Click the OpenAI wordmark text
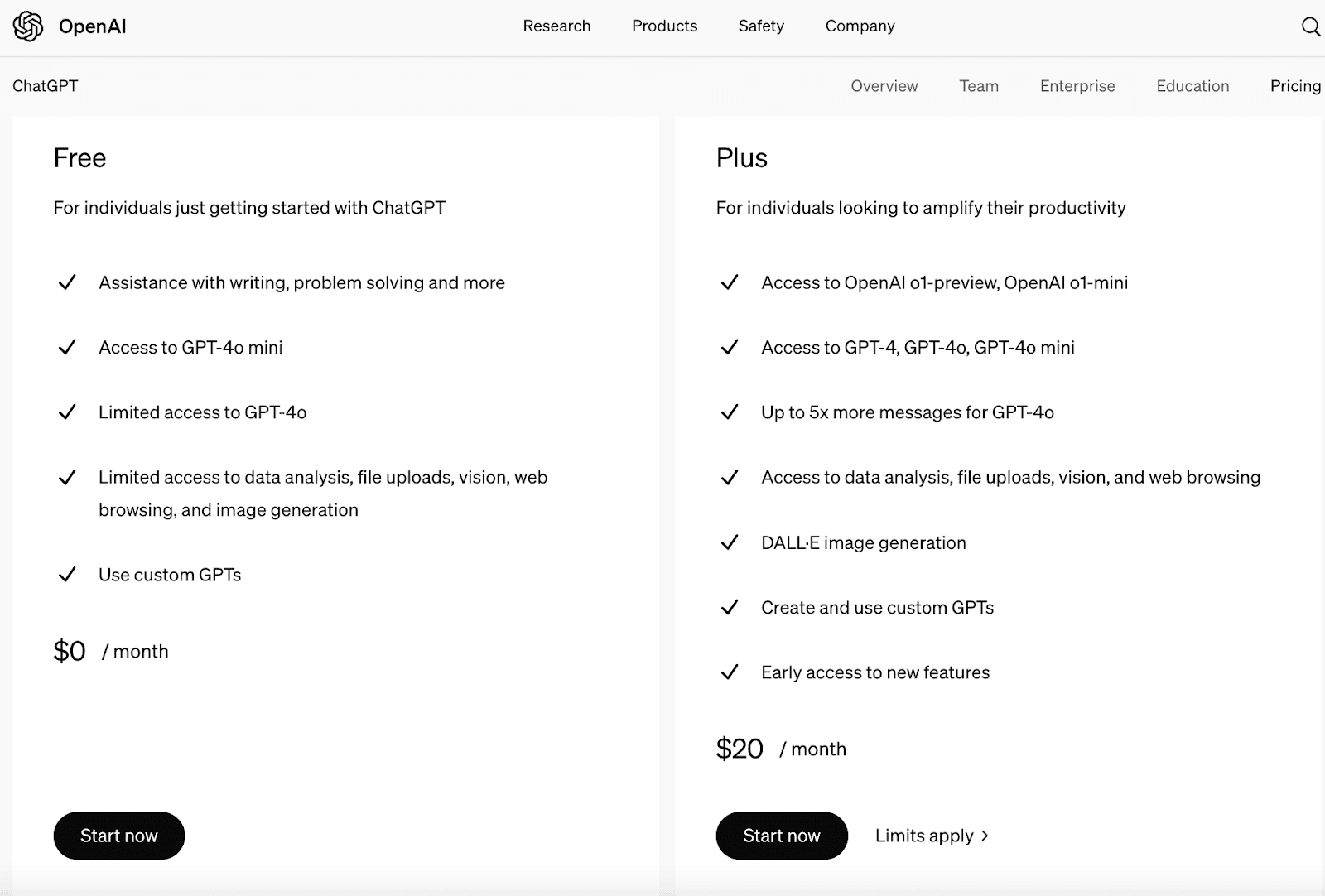 (x=92, y=26)
